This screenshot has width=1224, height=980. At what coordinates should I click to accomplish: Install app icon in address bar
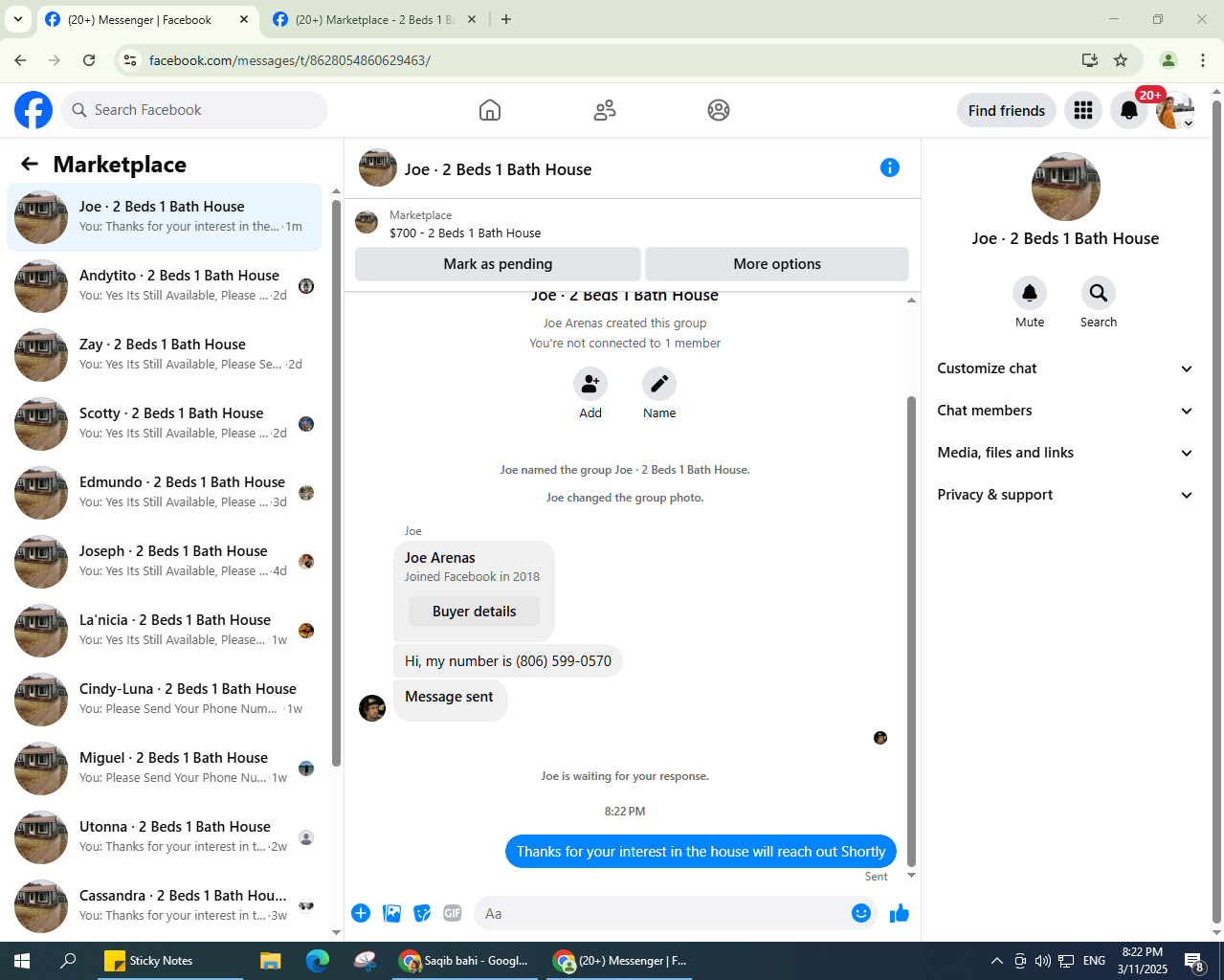(x=1090, y=60)
